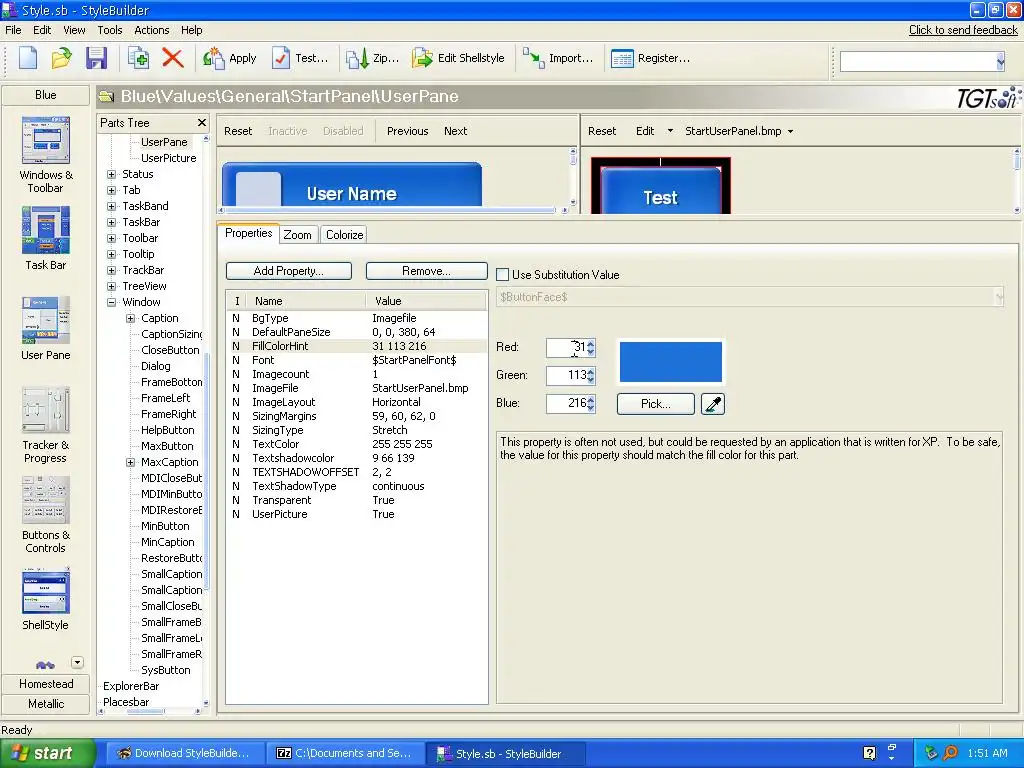This screenshot has width=1024, height=768.
Task: Open the File menu
Action: (13, 30)
